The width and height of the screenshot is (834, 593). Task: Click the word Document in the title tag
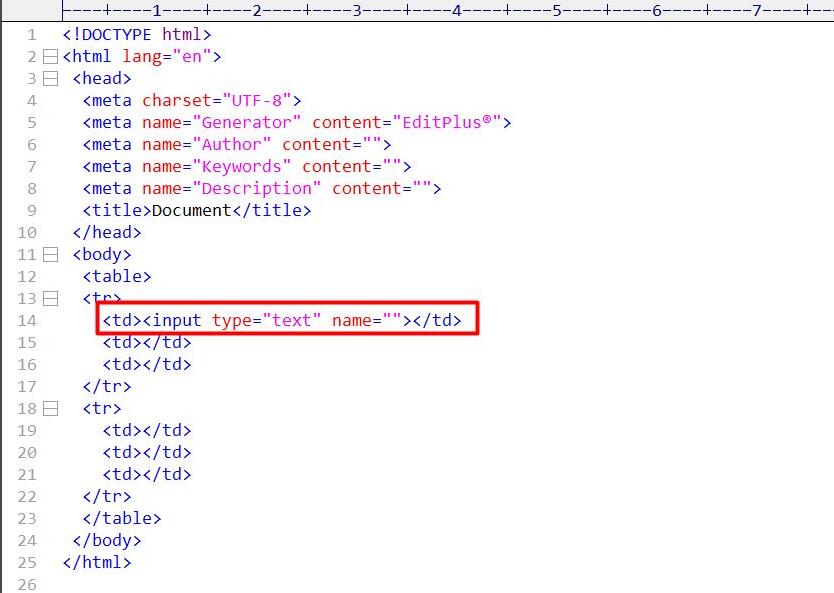[191, 211]
